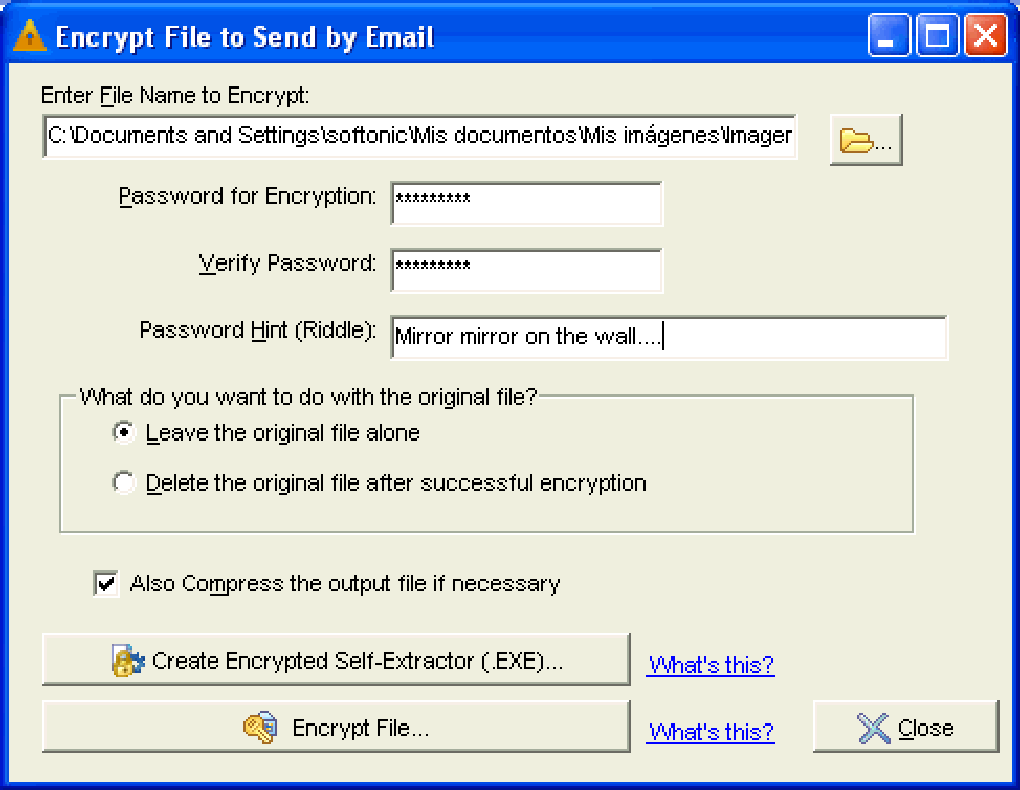Click the warning triangle icon in title bar
Image resolution: width=1020 pixels, height=790 pixels.
31,38
